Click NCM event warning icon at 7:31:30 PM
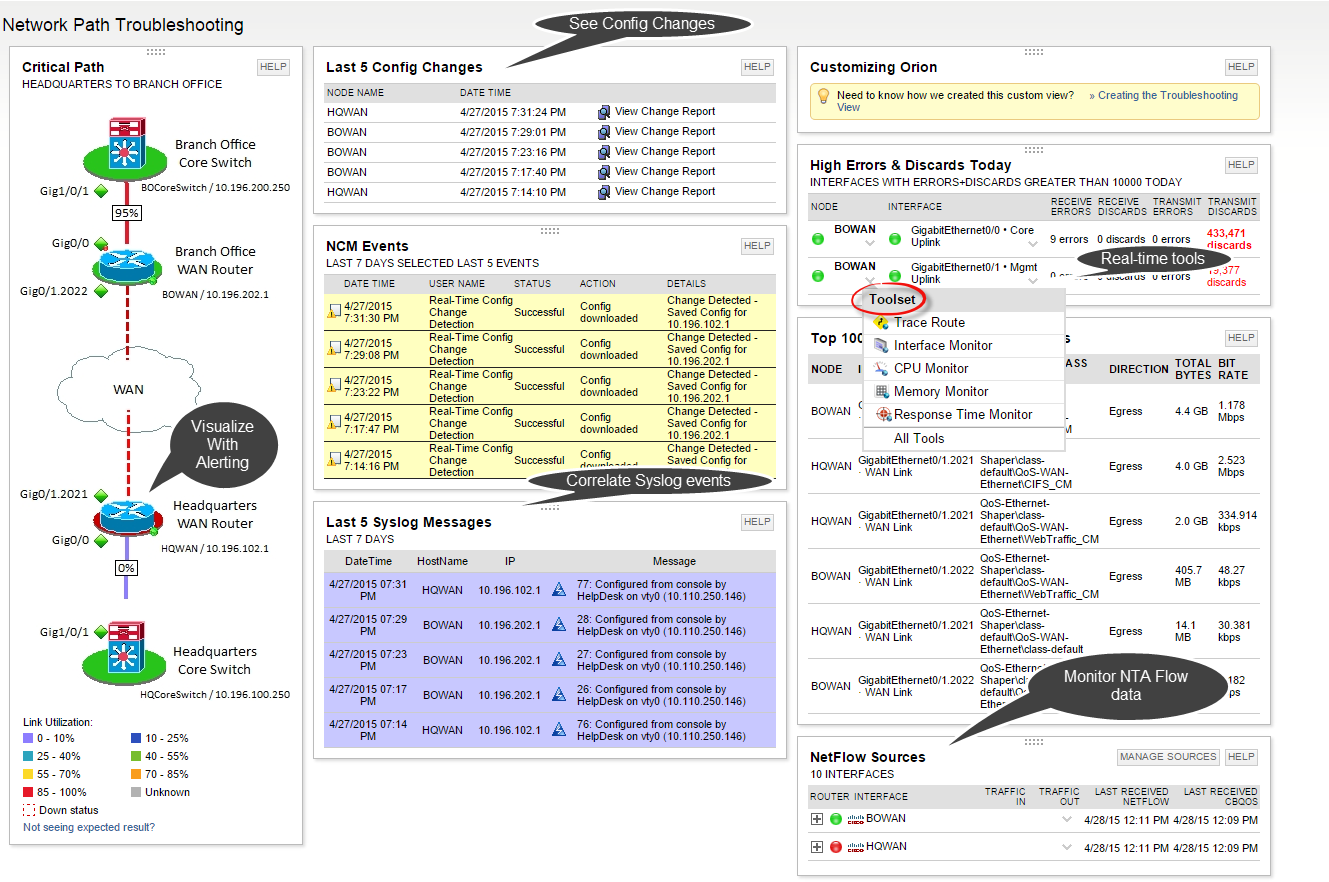Viewport: 1329px width, 882px height. click(334, 312)
